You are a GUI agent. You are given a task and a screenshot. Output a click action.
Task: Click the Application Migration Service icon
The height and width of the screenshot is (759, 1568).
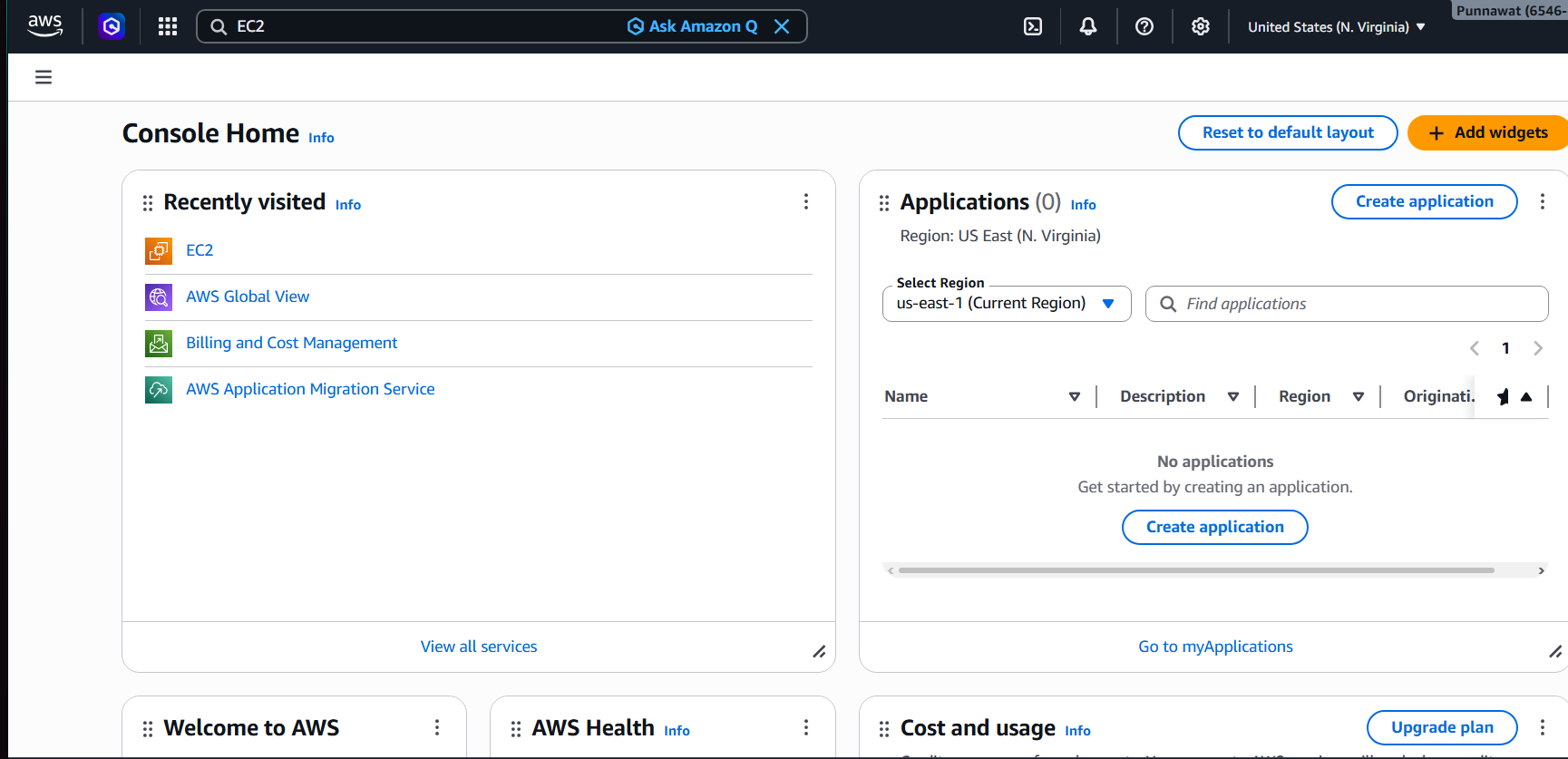coord(159,389)
